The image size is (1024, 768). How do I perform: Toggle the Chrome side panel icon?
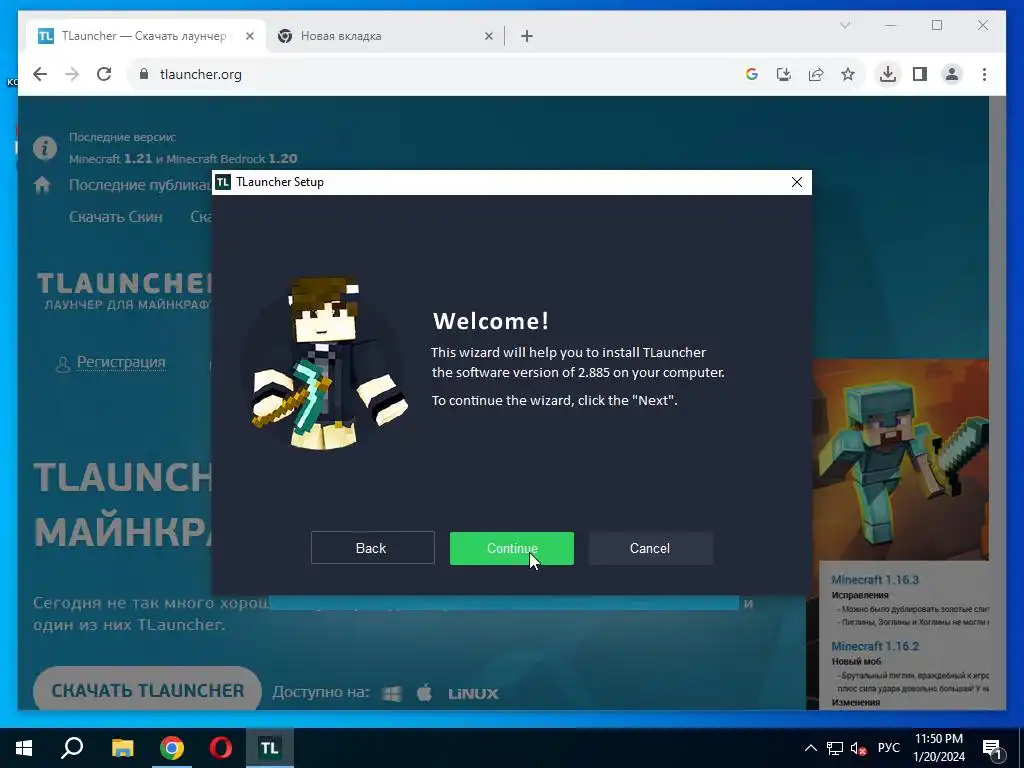[920, 74]
